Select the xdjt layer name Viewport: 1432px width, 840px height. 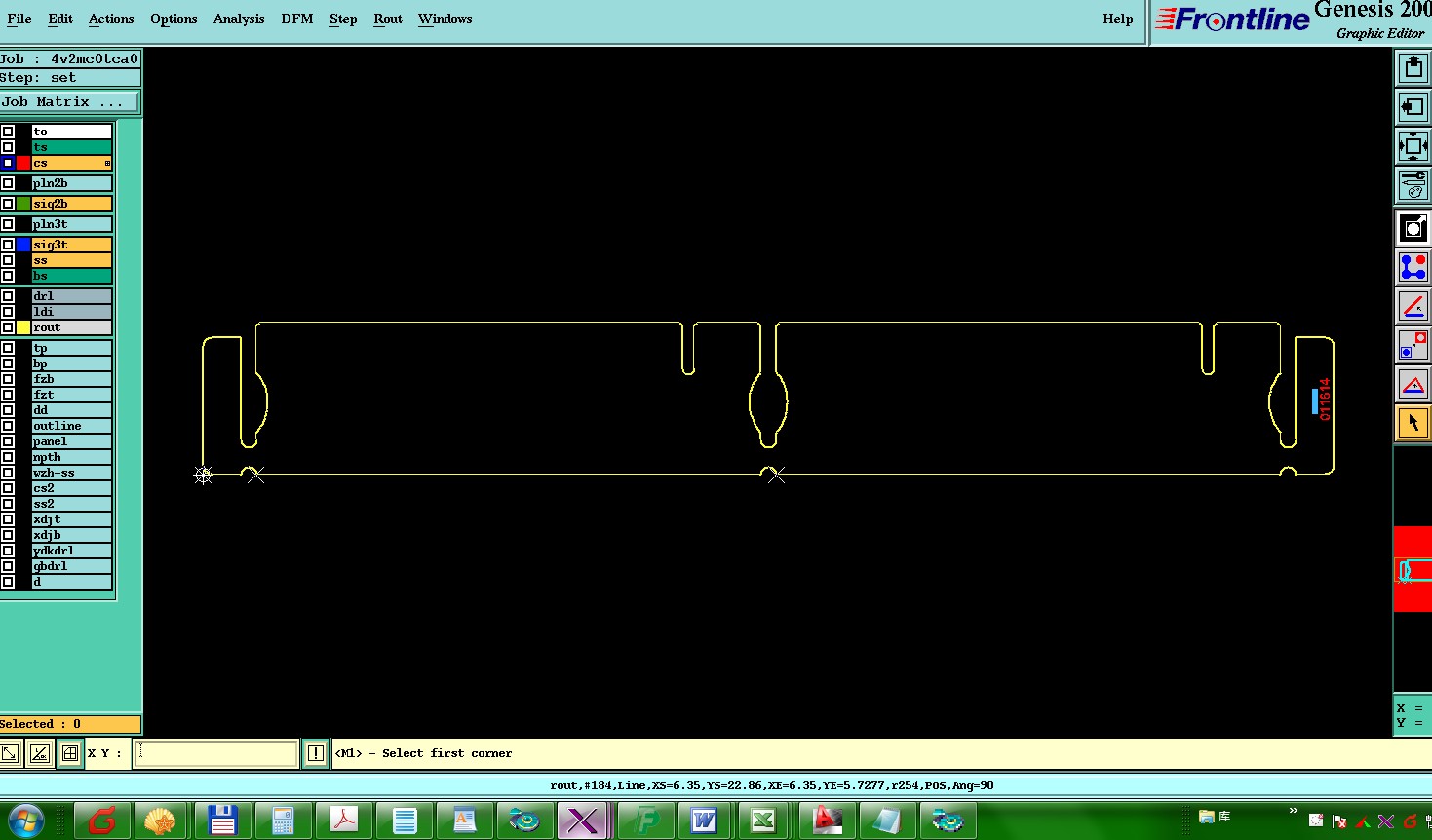[71, 519]
